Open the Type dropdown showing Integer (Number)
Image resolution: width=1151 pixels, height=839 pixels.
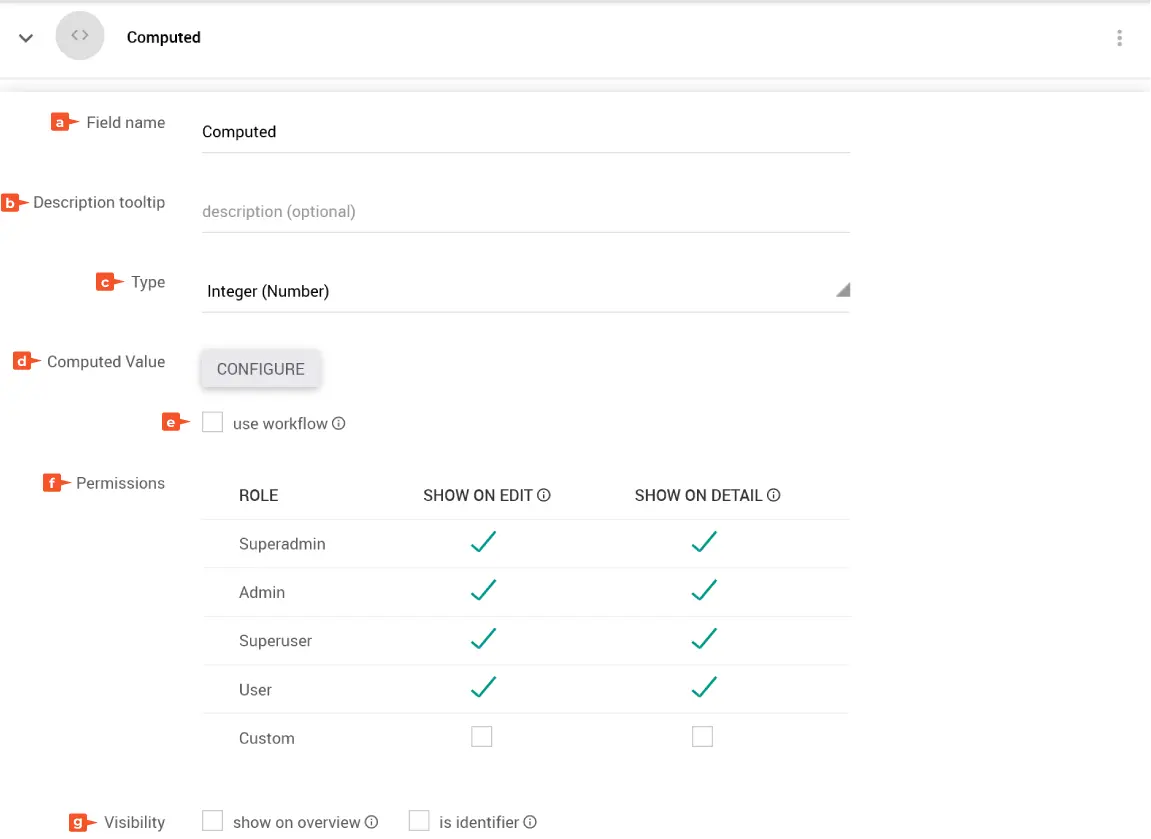(525, 291)
